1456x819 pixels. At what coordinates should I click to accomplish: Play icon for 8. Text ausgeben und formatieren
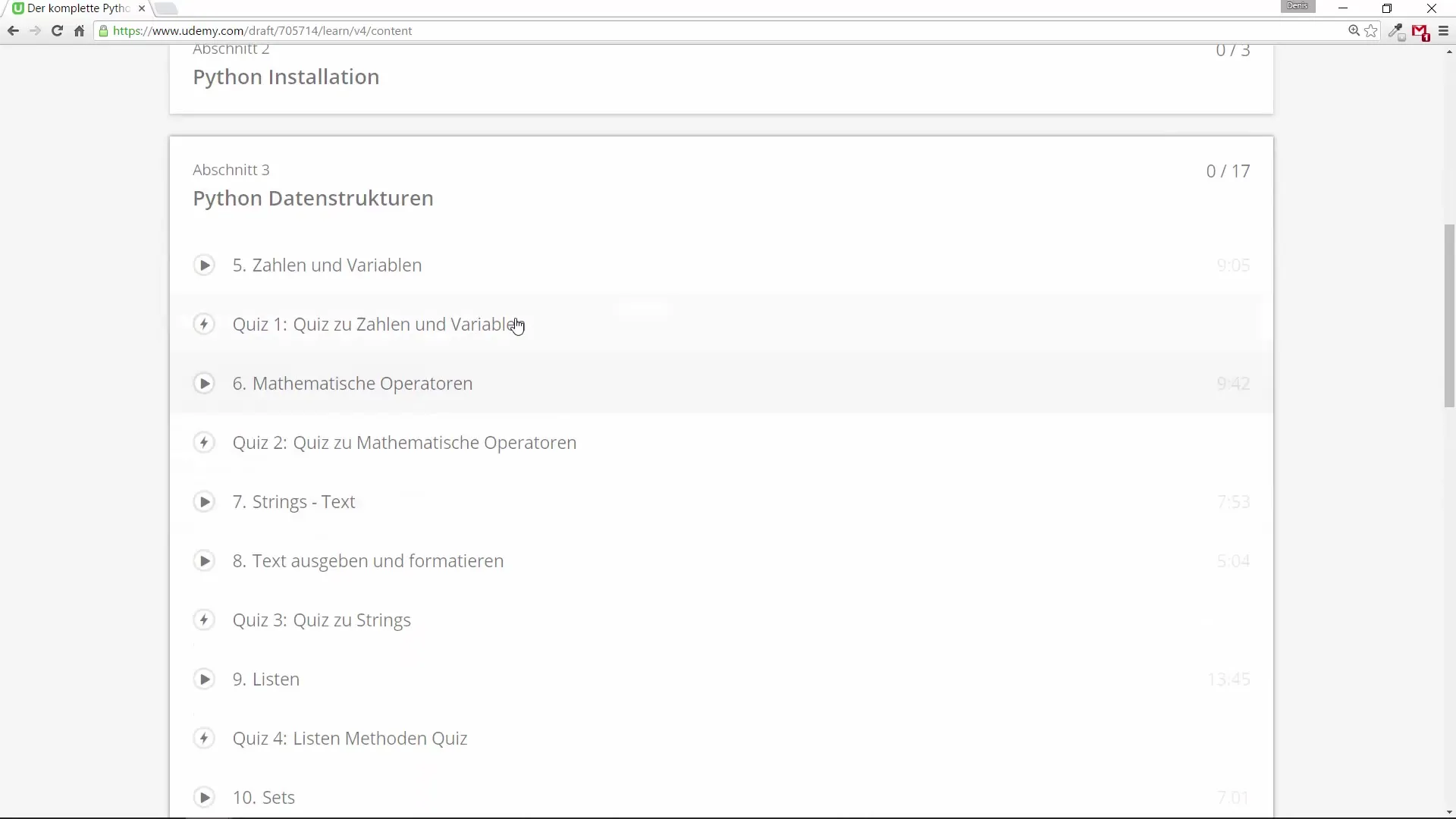click(x=204, y=561)
